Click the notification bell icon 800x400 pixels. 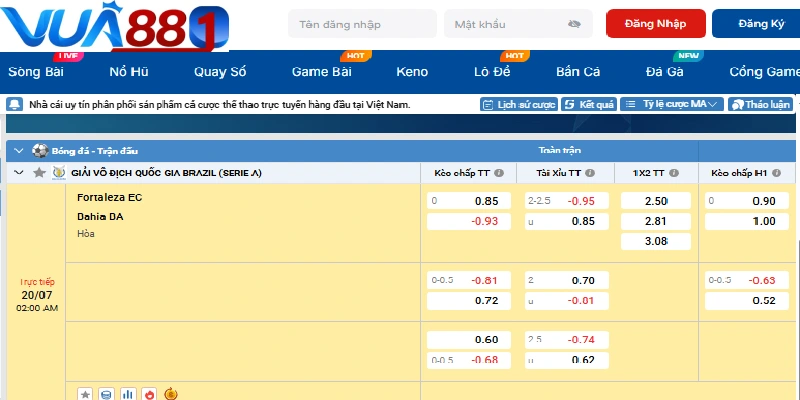click(x=14, y=104)
